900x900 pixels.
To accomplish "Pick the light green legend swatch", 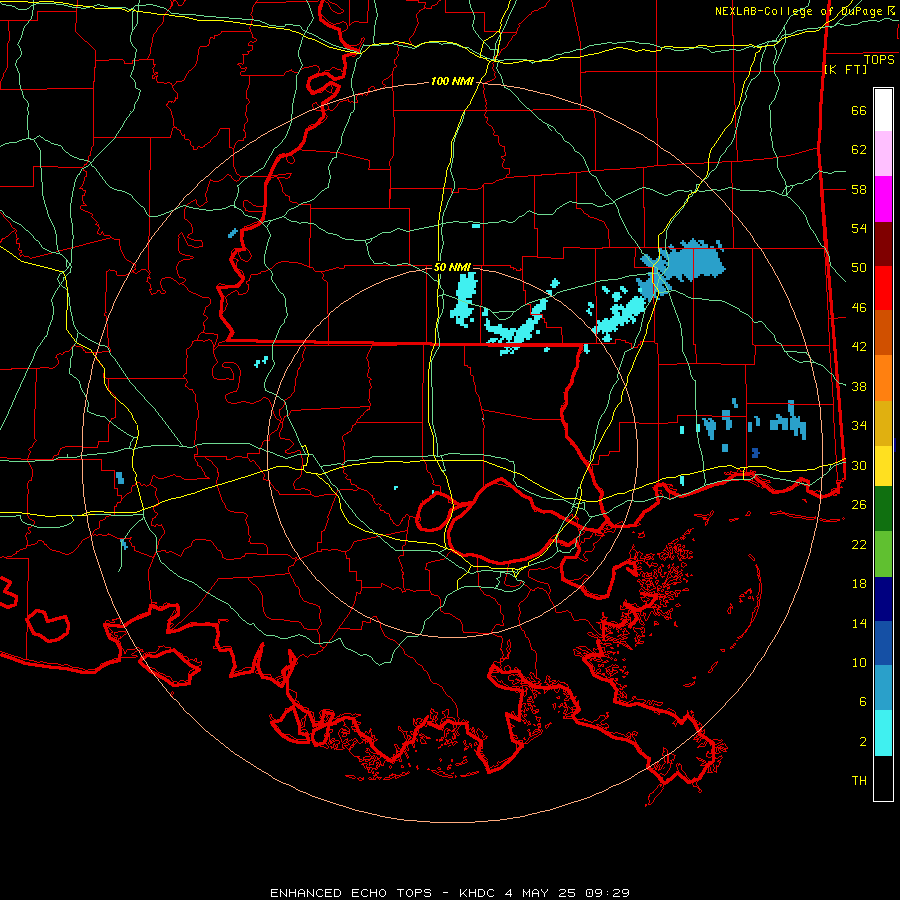I will (883, 554).
